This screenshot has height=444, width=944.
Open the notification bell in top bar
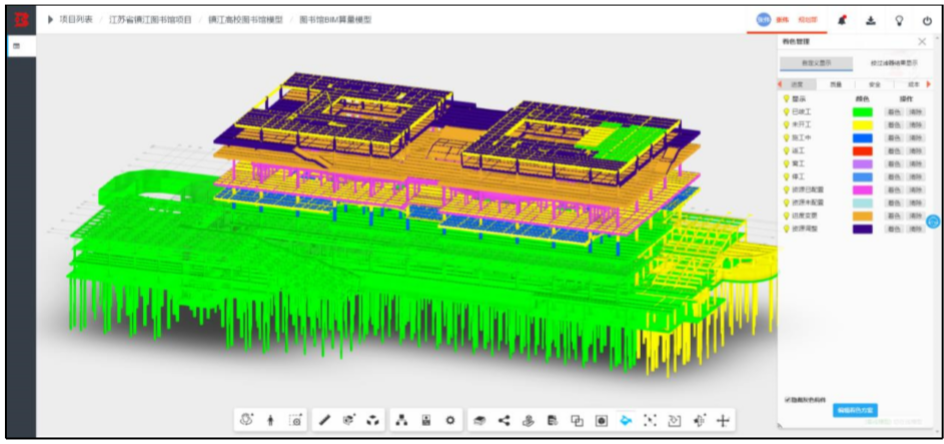[842, 20]
